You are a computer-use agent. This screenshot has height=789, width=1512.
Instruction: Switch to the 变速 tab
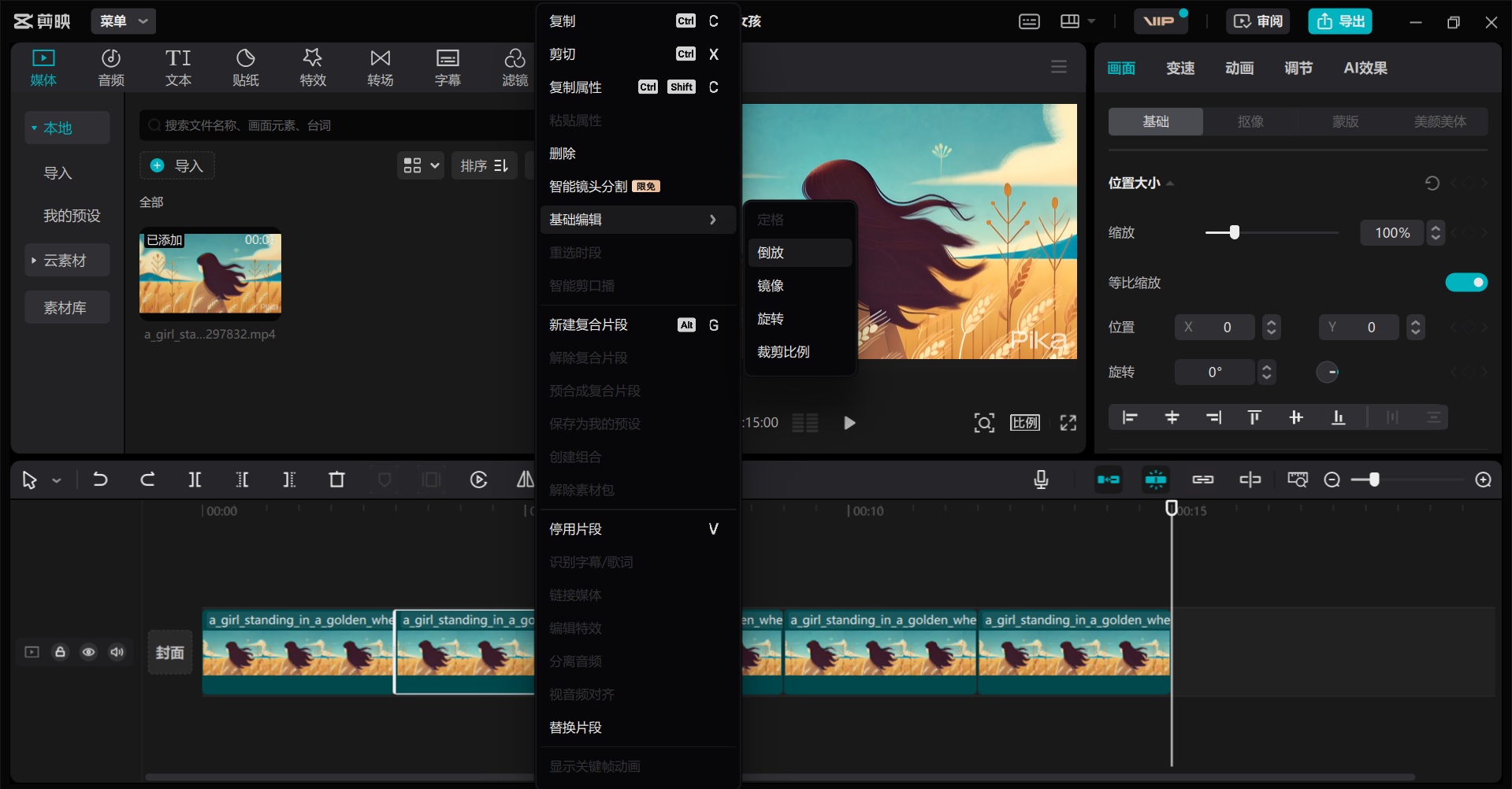[1180, 69]
